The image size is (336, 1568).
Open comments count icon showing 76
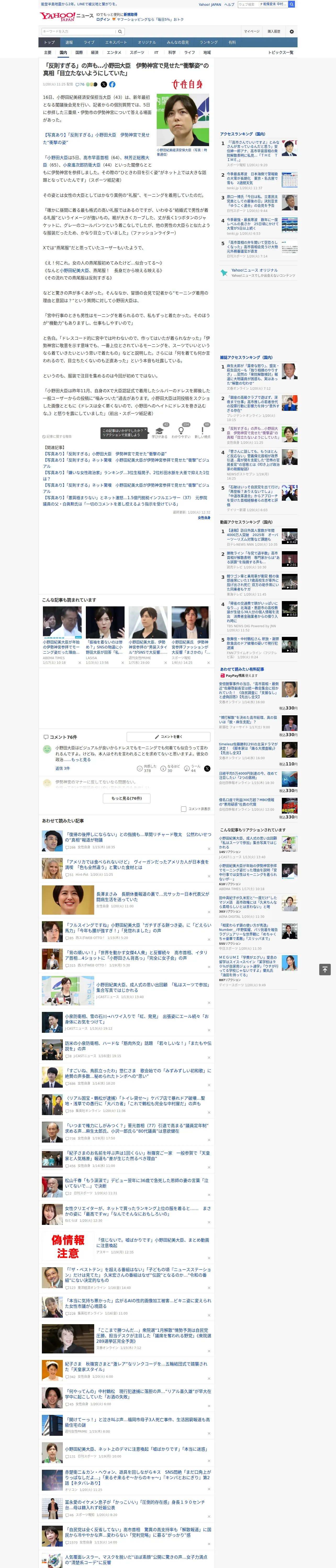point(80,85)
